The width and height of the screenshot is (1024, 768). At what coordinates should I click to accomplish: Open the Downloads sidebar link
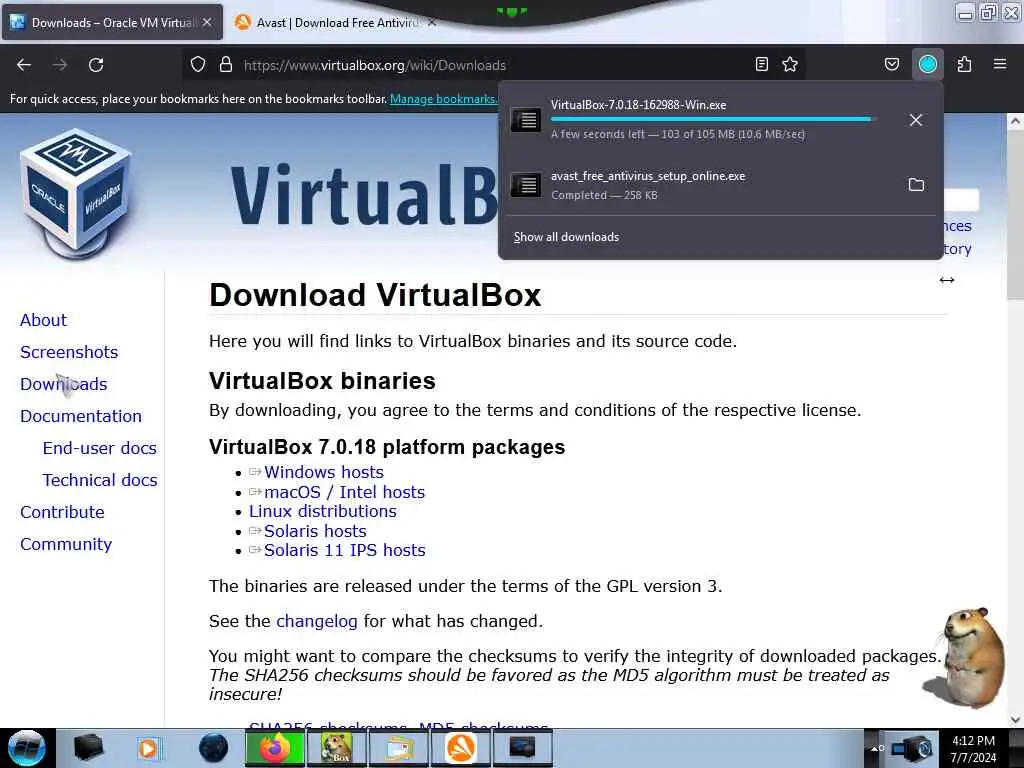(x=63, y=384)
